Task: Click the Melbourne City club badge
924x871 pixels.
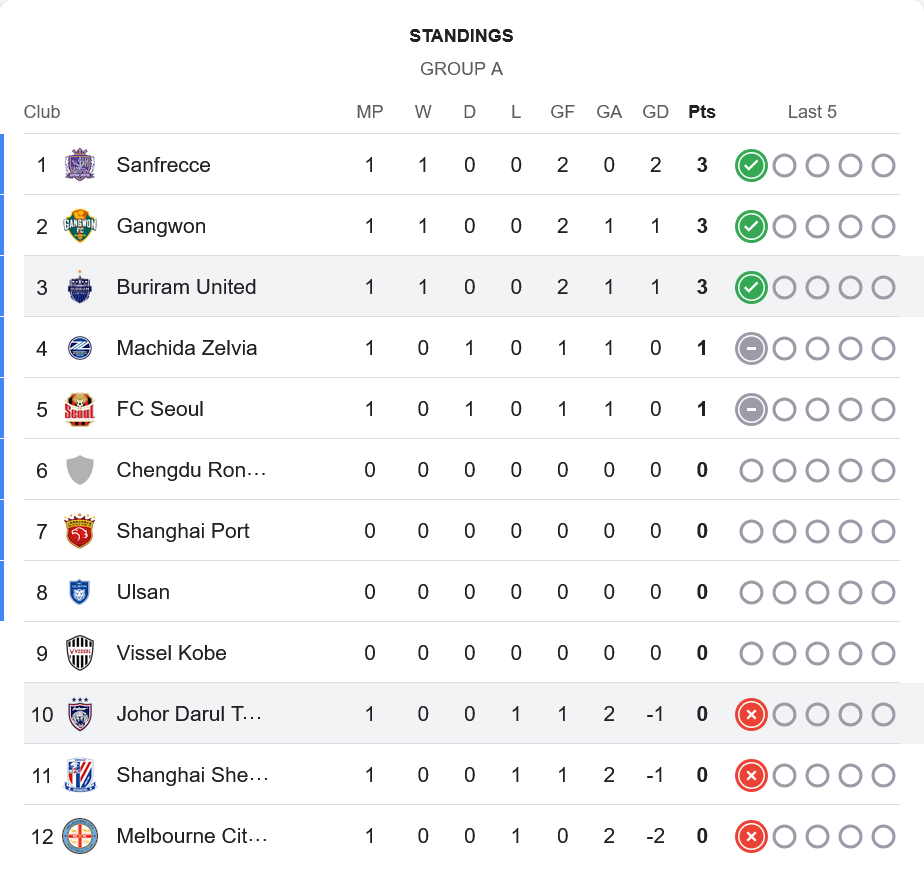Action: point(79,836)
